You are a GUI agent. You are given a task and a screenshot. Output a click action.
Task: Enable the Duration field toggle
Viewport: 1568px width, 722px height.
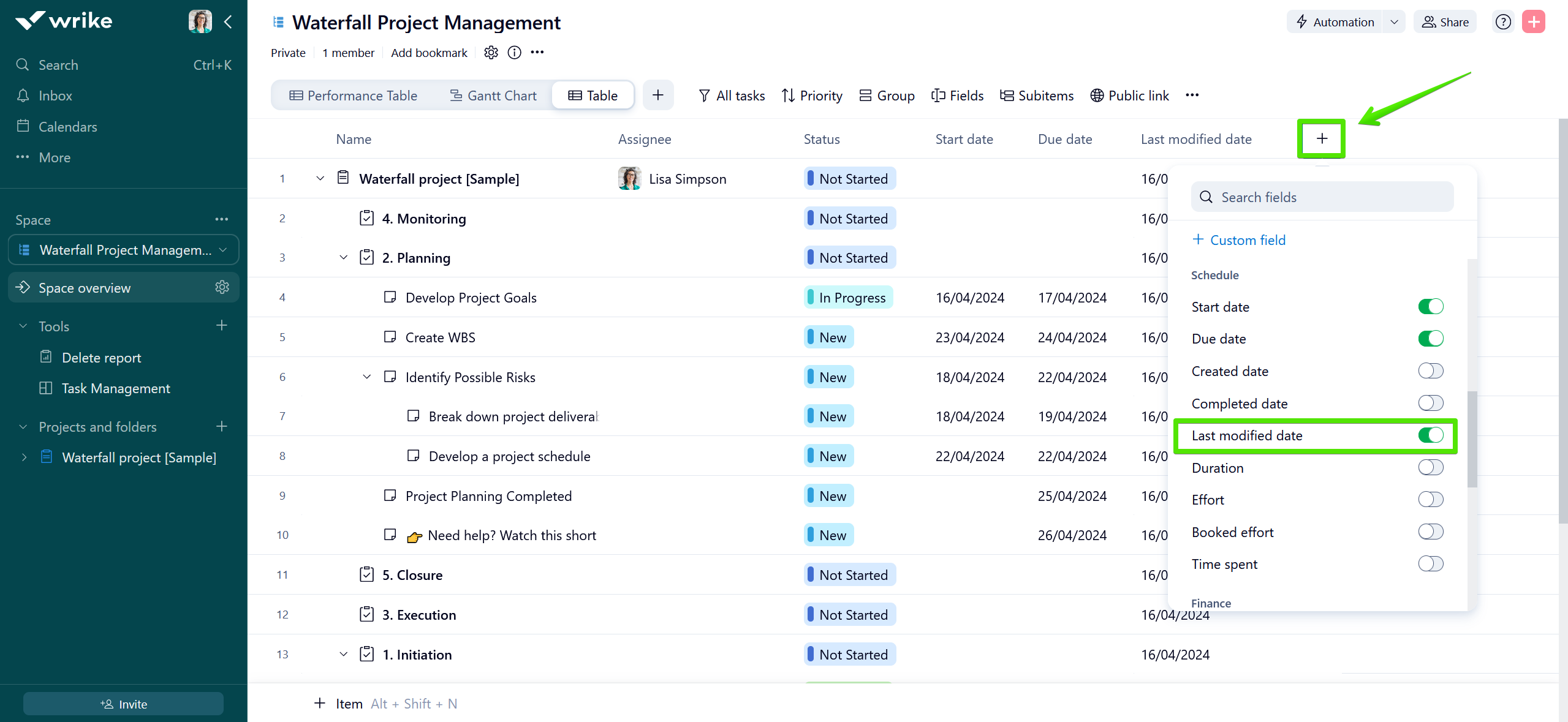coord(1430,468)
